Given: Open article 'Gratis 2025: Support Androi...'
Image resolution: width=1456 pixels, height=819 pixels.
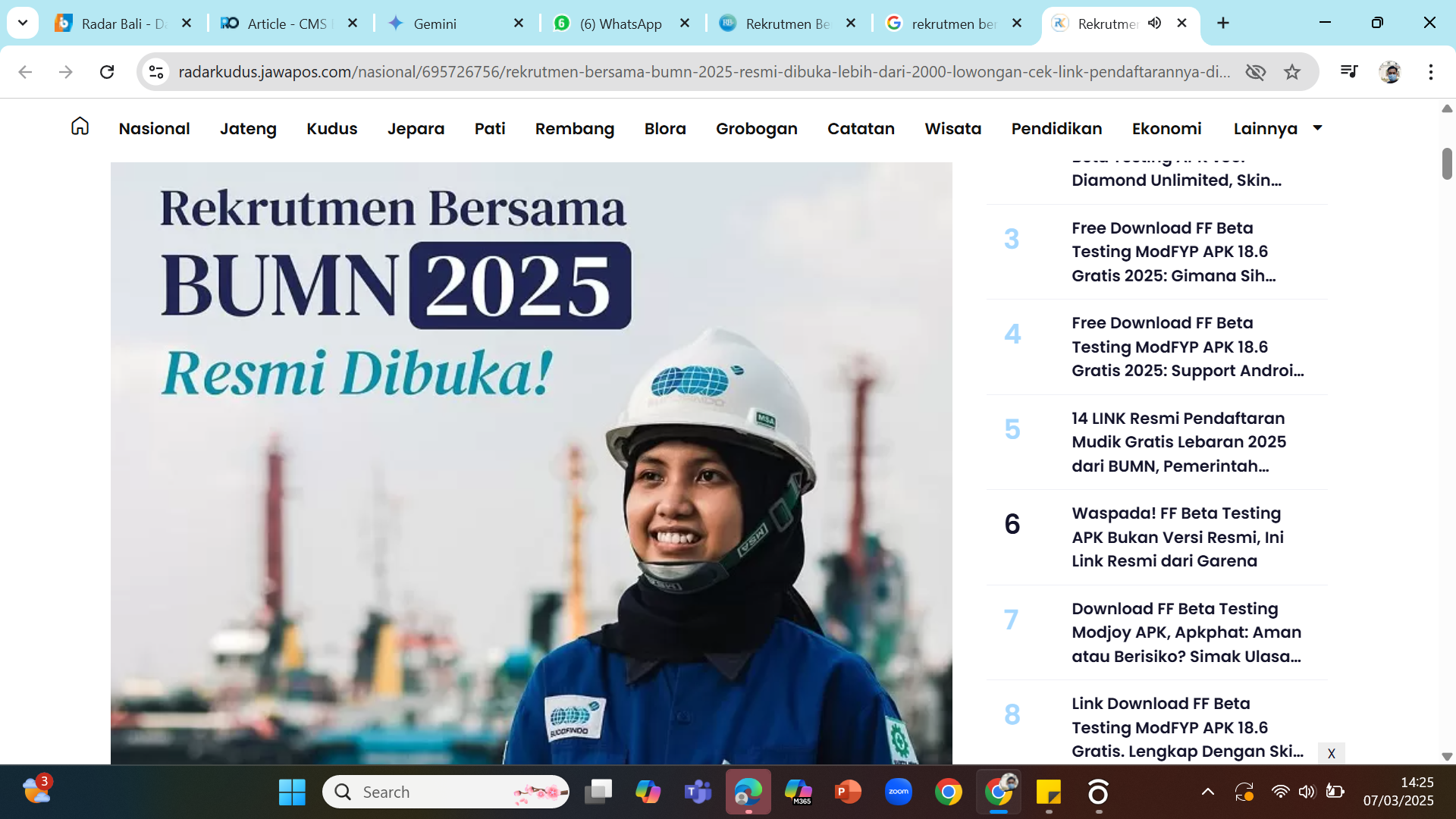Looking at the screenshot, I should [x=1188, y=347].
